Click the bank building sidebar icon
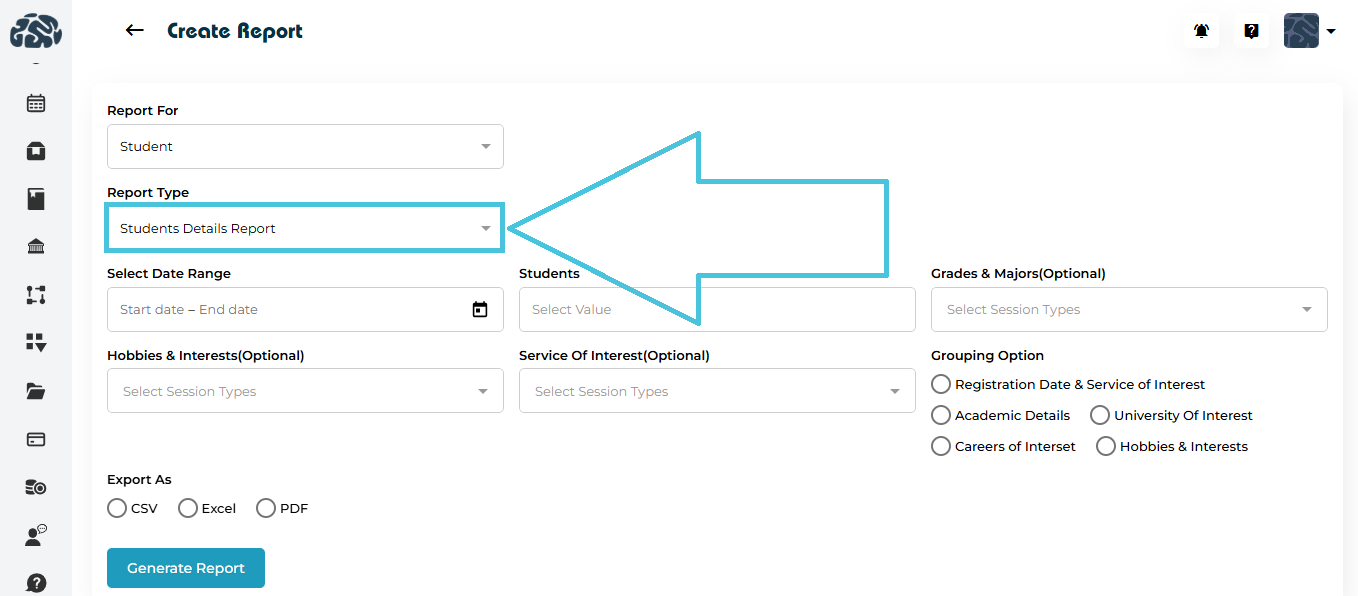 pyautogui.click(x=36, y=247)
